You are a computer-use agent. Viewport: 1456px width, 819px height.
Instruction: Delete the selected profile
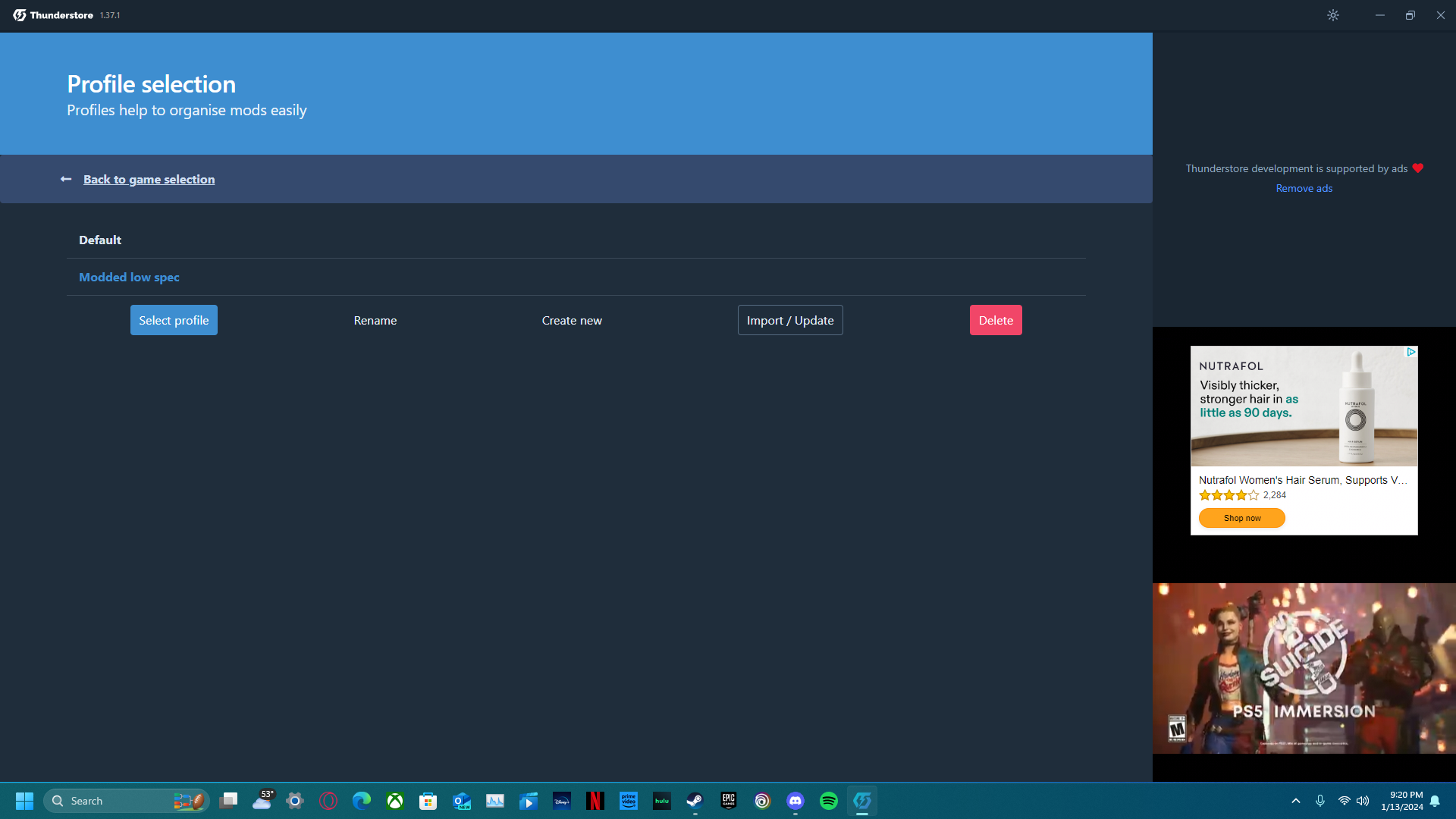(995, 320)
